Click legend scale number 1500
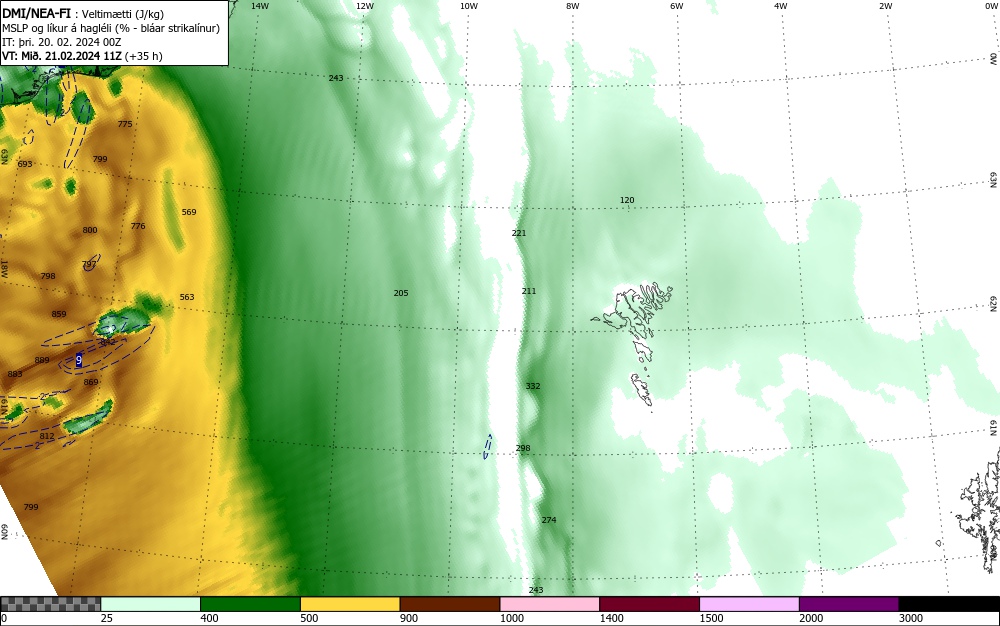 (x=711, y=618)
